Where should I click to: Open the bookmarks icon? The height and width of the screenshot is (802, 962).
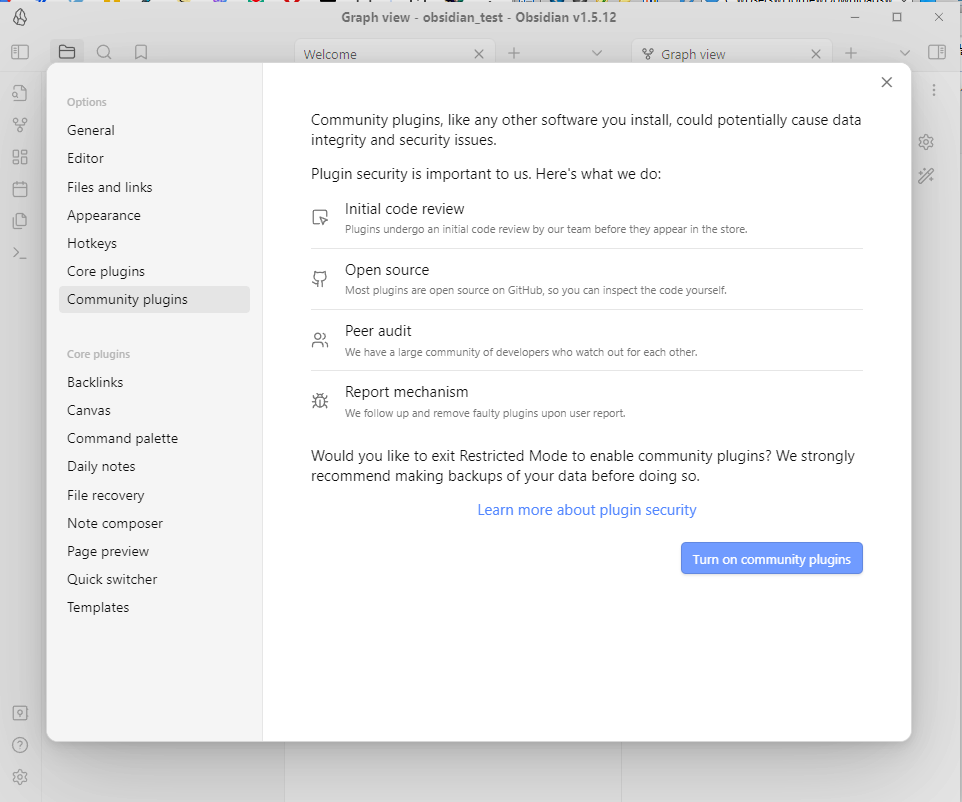pos(141,52)
